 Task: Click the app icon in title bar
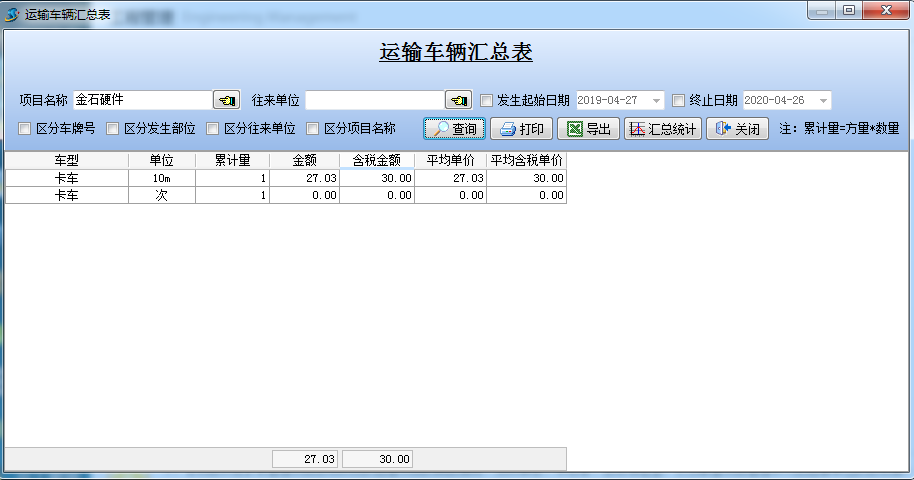[12, 12]
